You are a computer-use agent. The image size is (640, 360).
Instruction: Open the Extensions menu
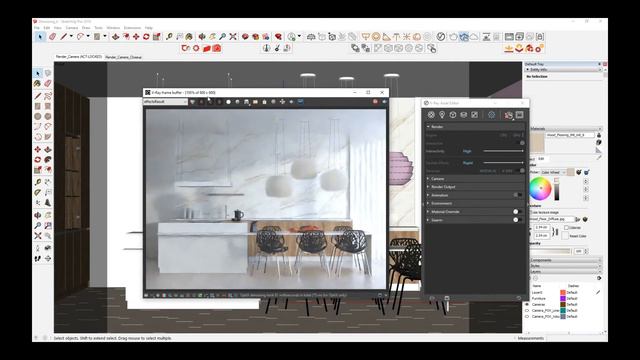[132, 28]
